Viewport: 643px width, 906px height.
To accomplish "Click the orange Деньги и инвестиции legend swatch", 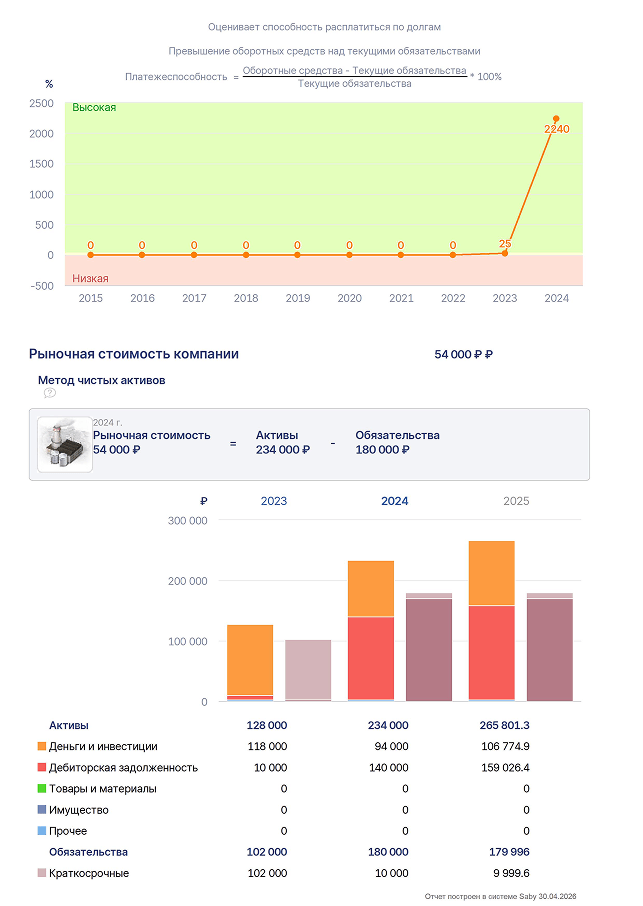I will [42, 746].
